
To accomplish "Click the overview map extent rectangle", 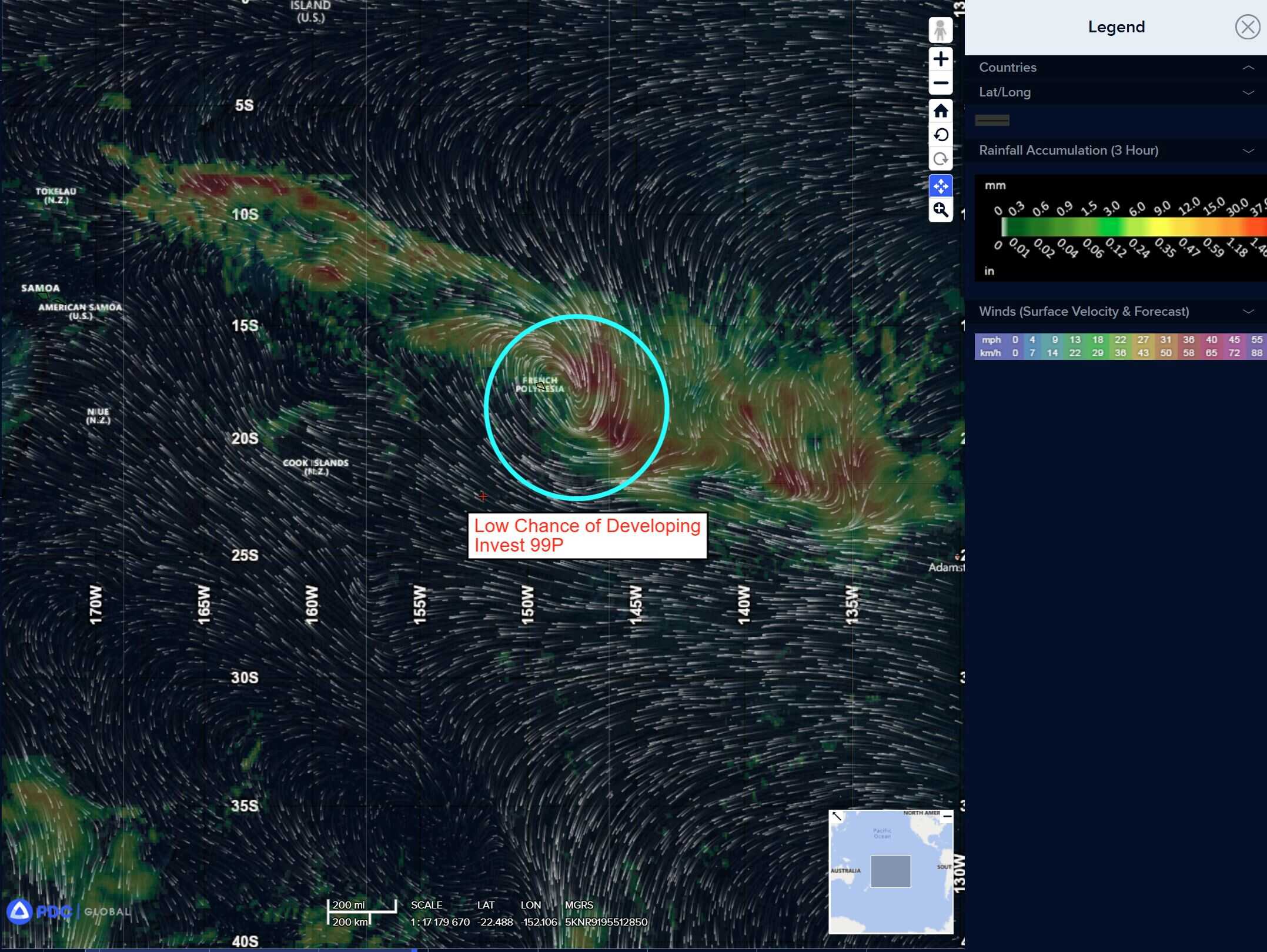I will 890,871.
